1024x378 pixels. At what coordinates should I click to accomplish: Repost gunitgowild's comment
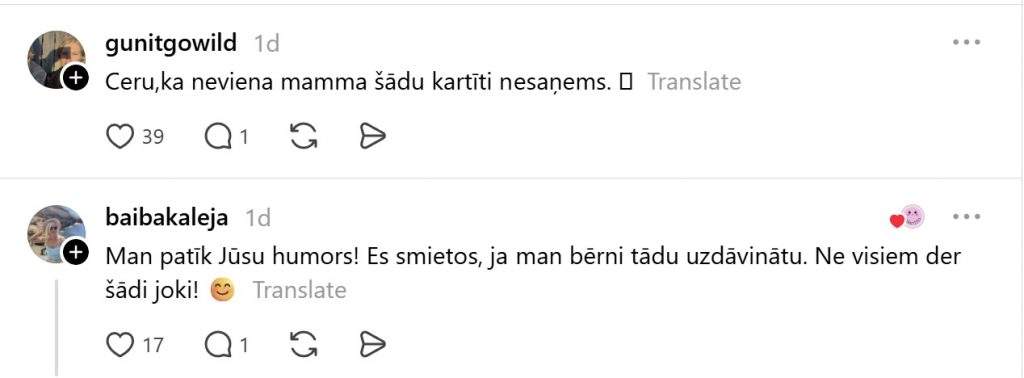(x=303, y=136)
